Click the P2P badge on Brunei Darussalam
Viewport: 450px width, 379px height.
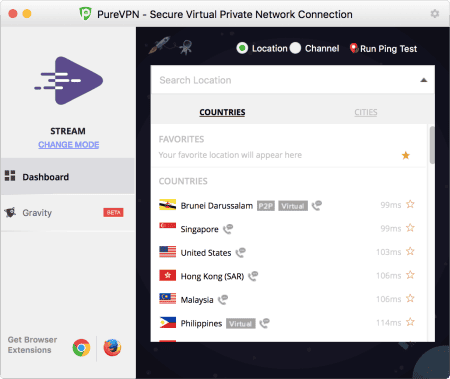point(266,206)
